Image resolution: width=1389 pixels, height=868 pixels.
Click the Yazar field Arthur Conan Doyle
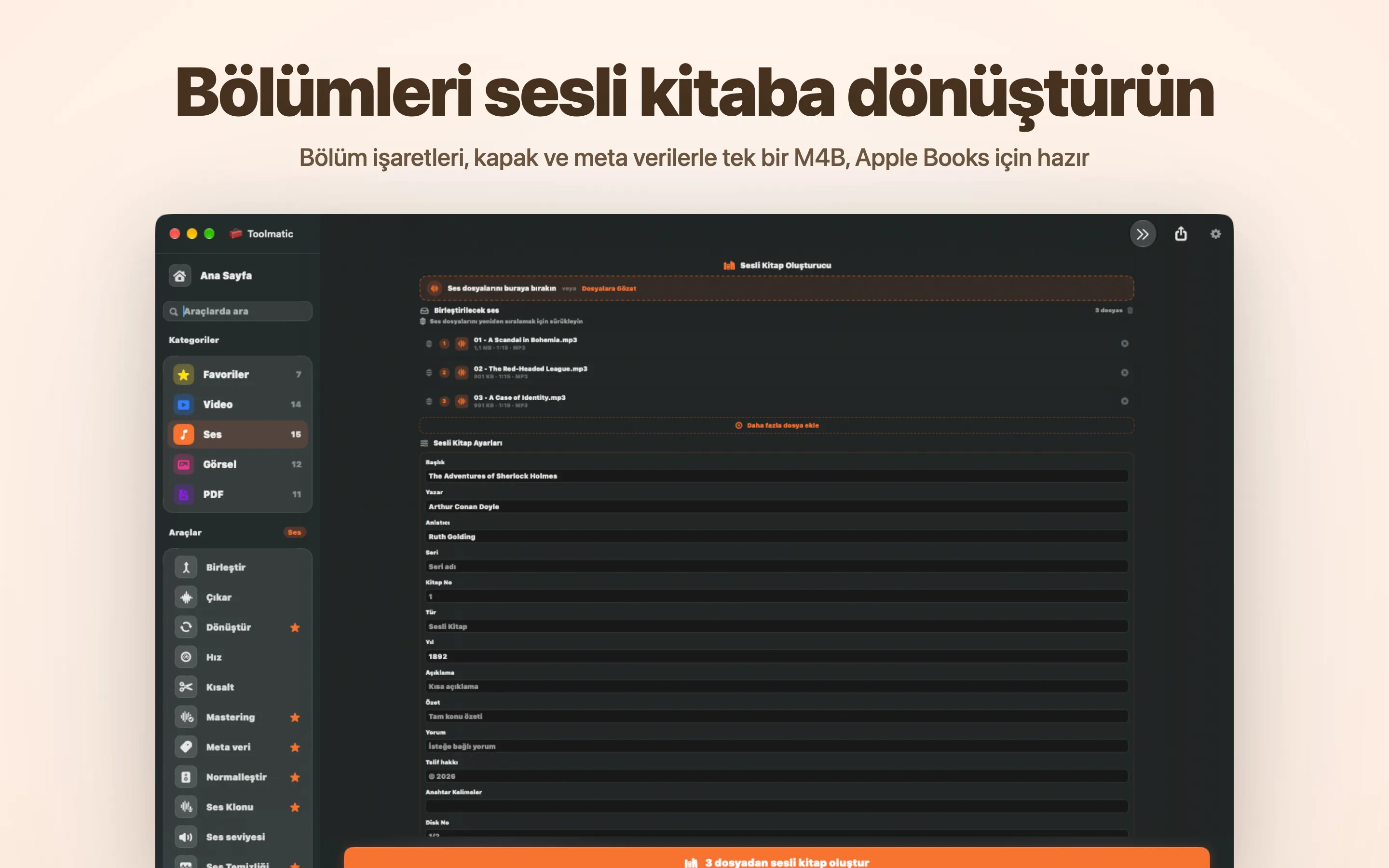[776, 506]
